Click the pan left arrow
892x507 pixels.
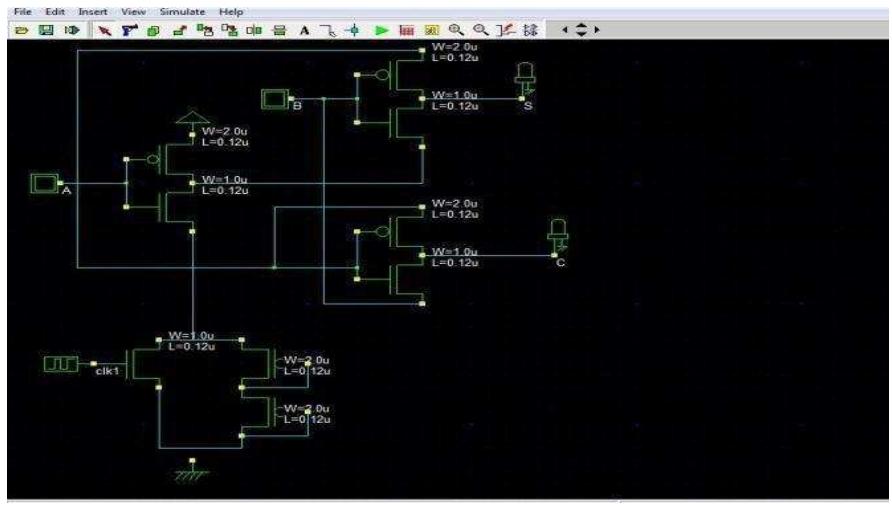coord(565,30)
